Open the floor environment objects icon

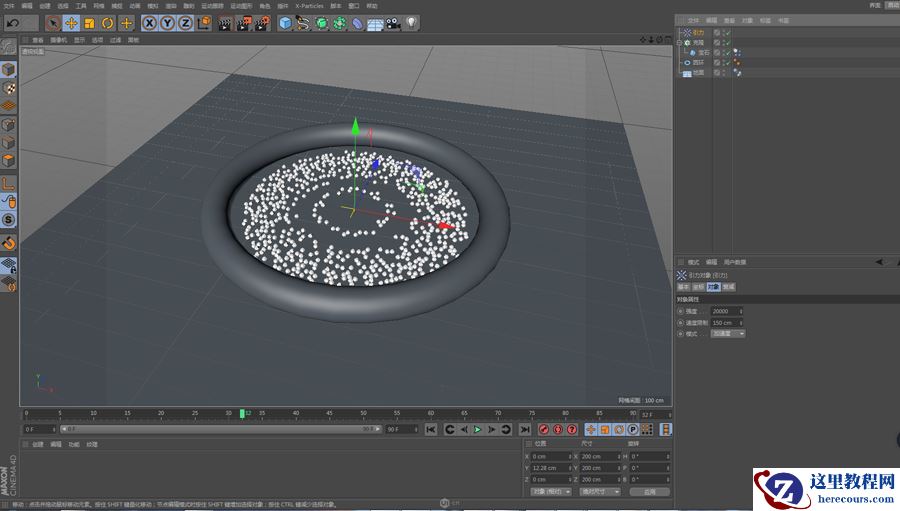[x=375, y=24]
